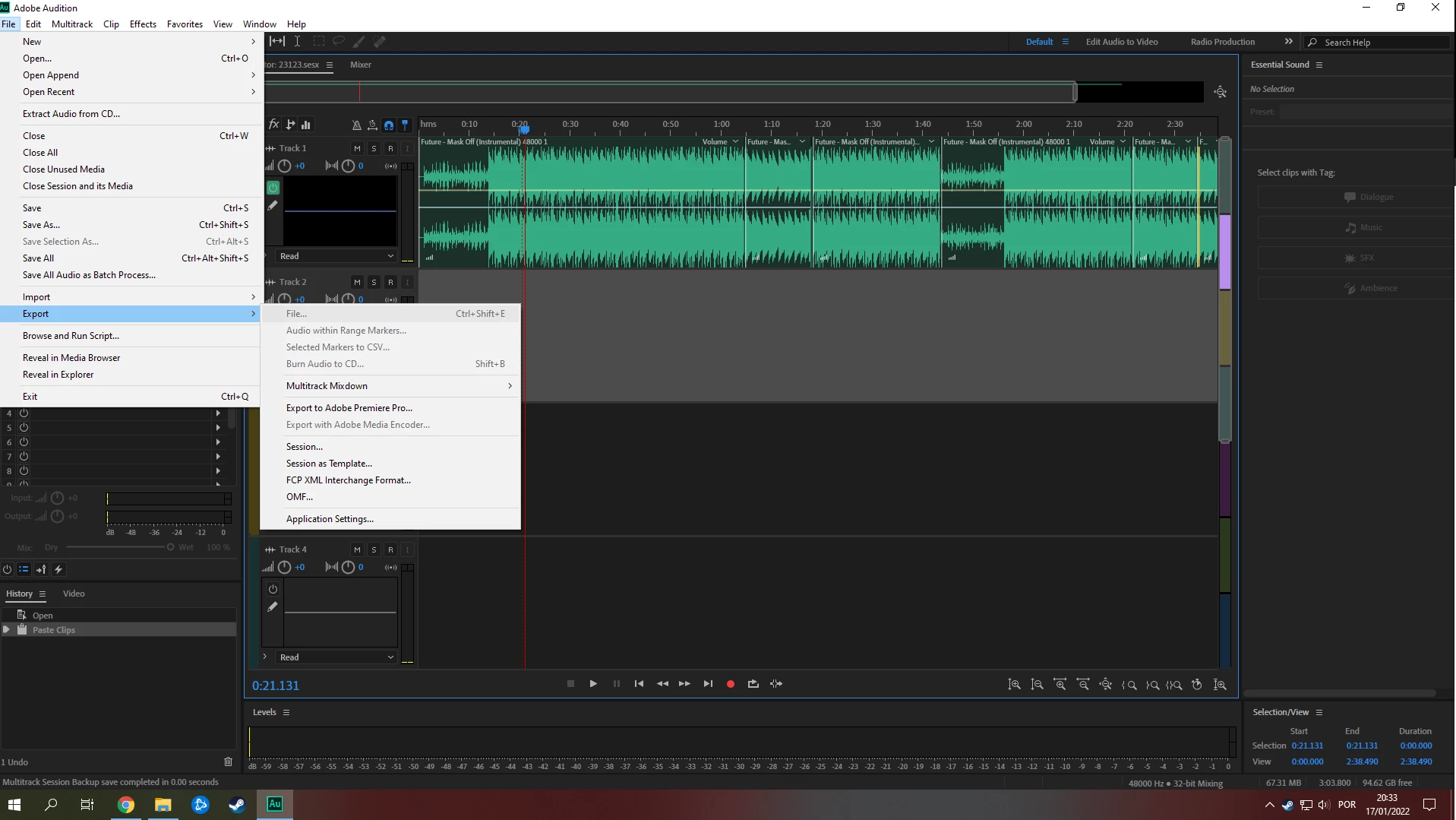Click the blue marker pin icon

pos(405,125)
